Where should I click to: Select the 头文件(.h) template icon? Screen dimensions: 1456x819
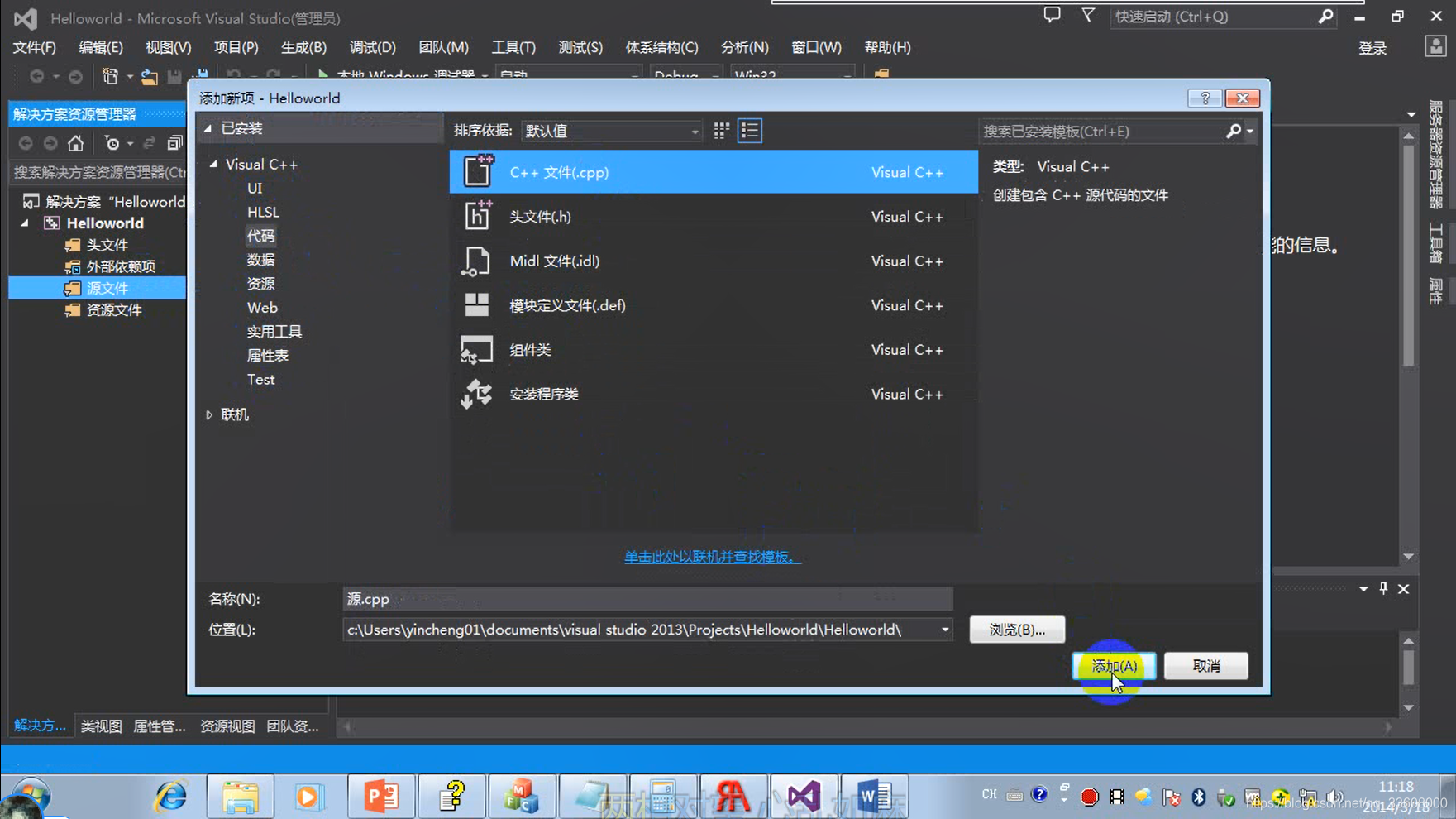coord(477,216)
